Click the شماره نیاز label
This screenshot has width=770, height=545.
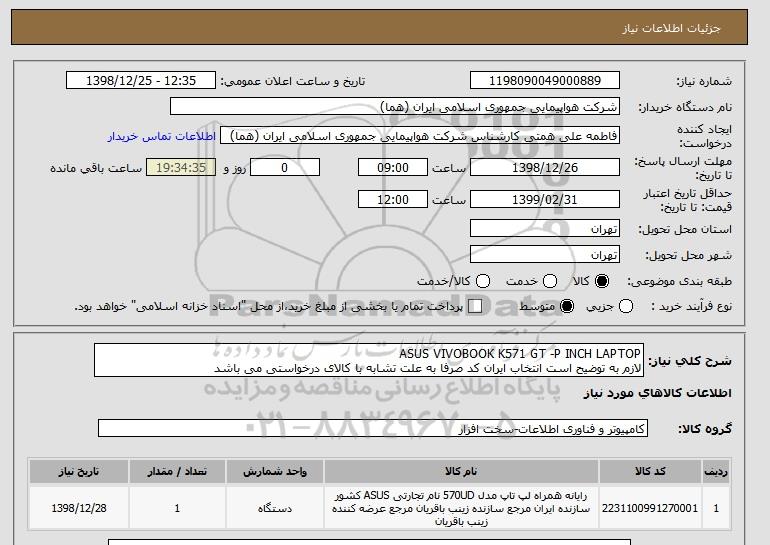click(704, 82)
